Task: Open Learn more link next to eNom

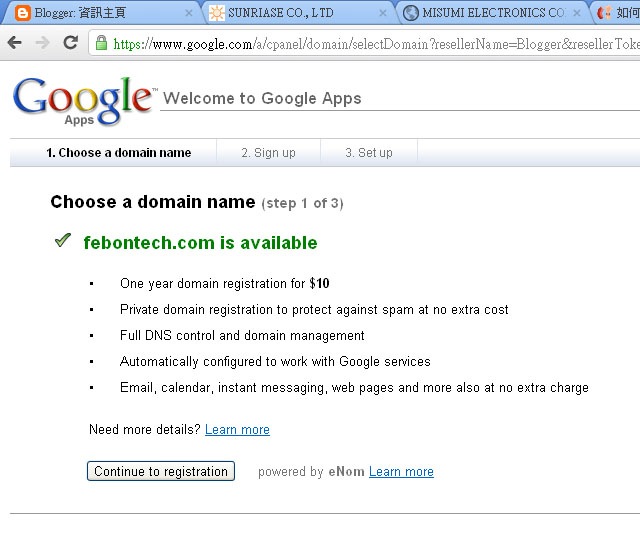Action: click(x=401, y=472)
